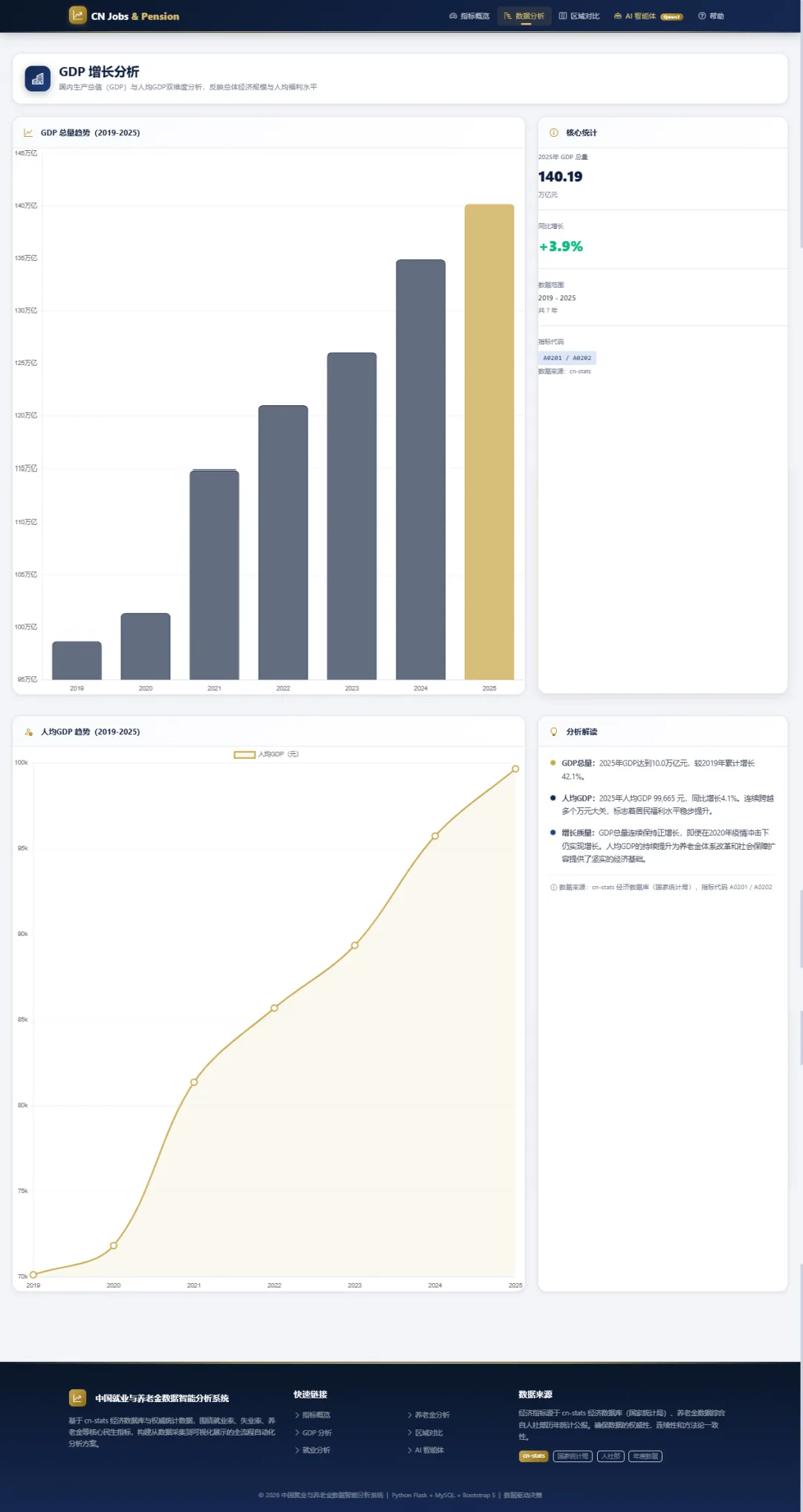This screenshot has width=803, height=1512.
Task: Click the 2025 data point on line chart
Action: tap(515, 769)
